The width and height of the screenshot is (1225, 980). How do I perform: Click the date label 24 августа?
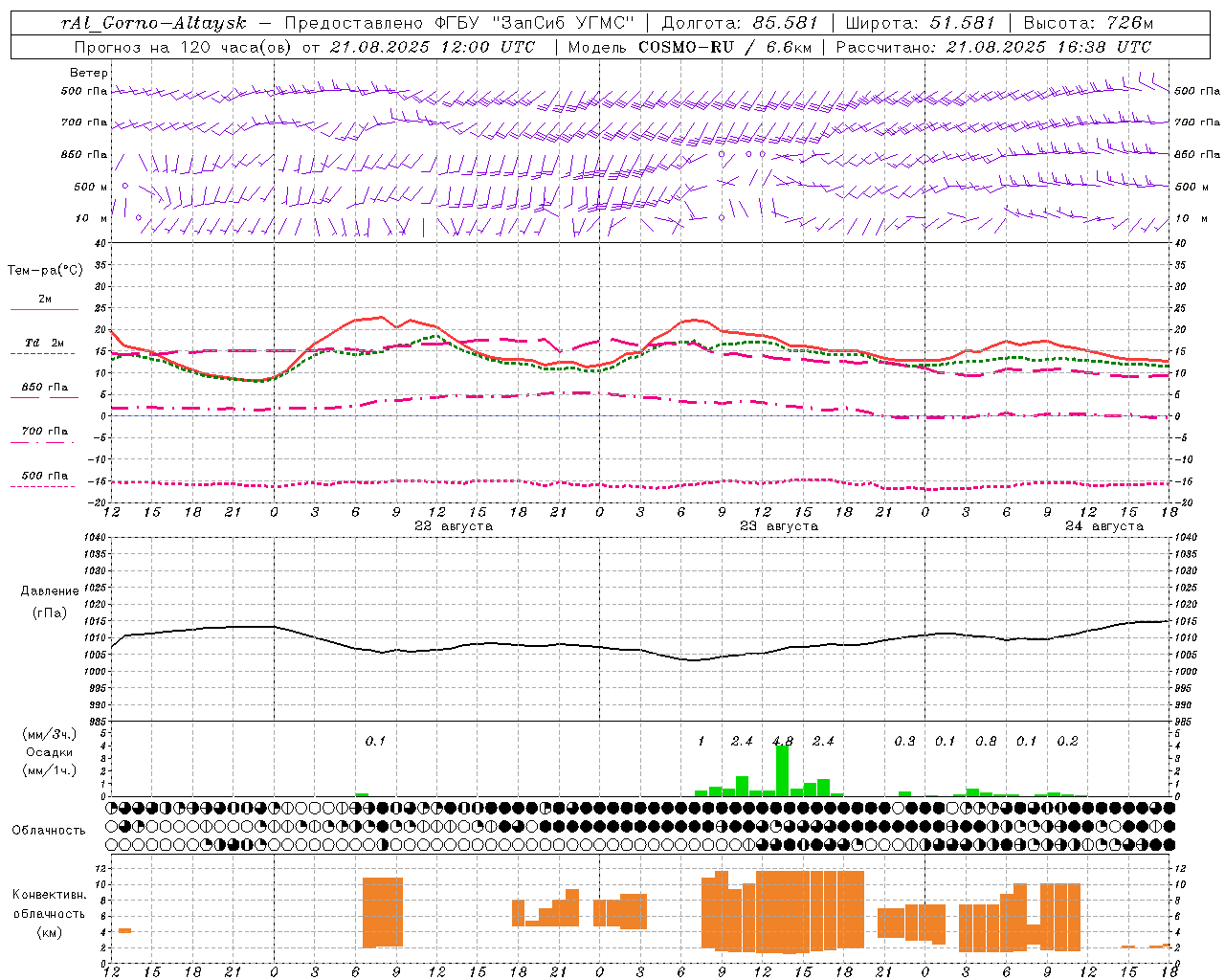click(1104, 526)
